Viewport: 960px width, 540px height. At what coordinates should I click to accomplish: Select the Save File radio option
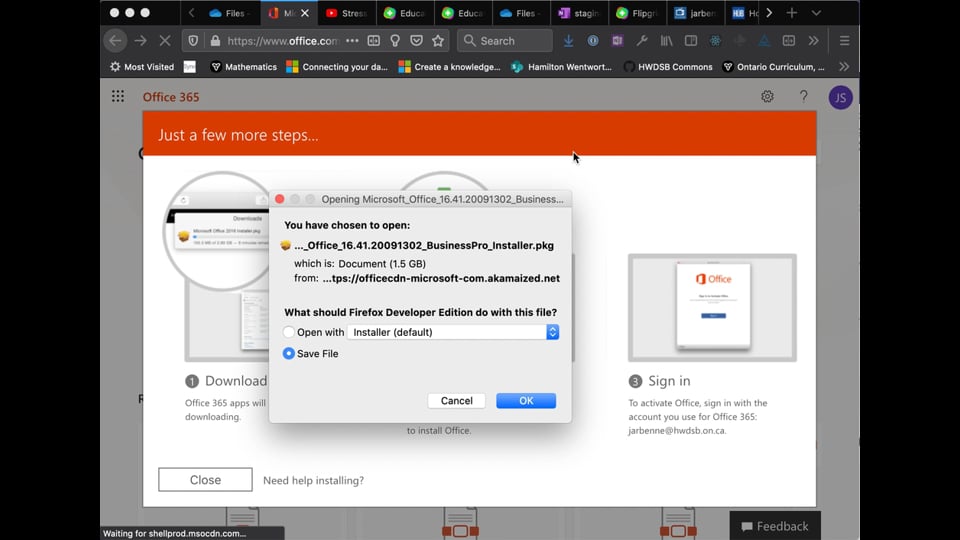click(288, 353)
